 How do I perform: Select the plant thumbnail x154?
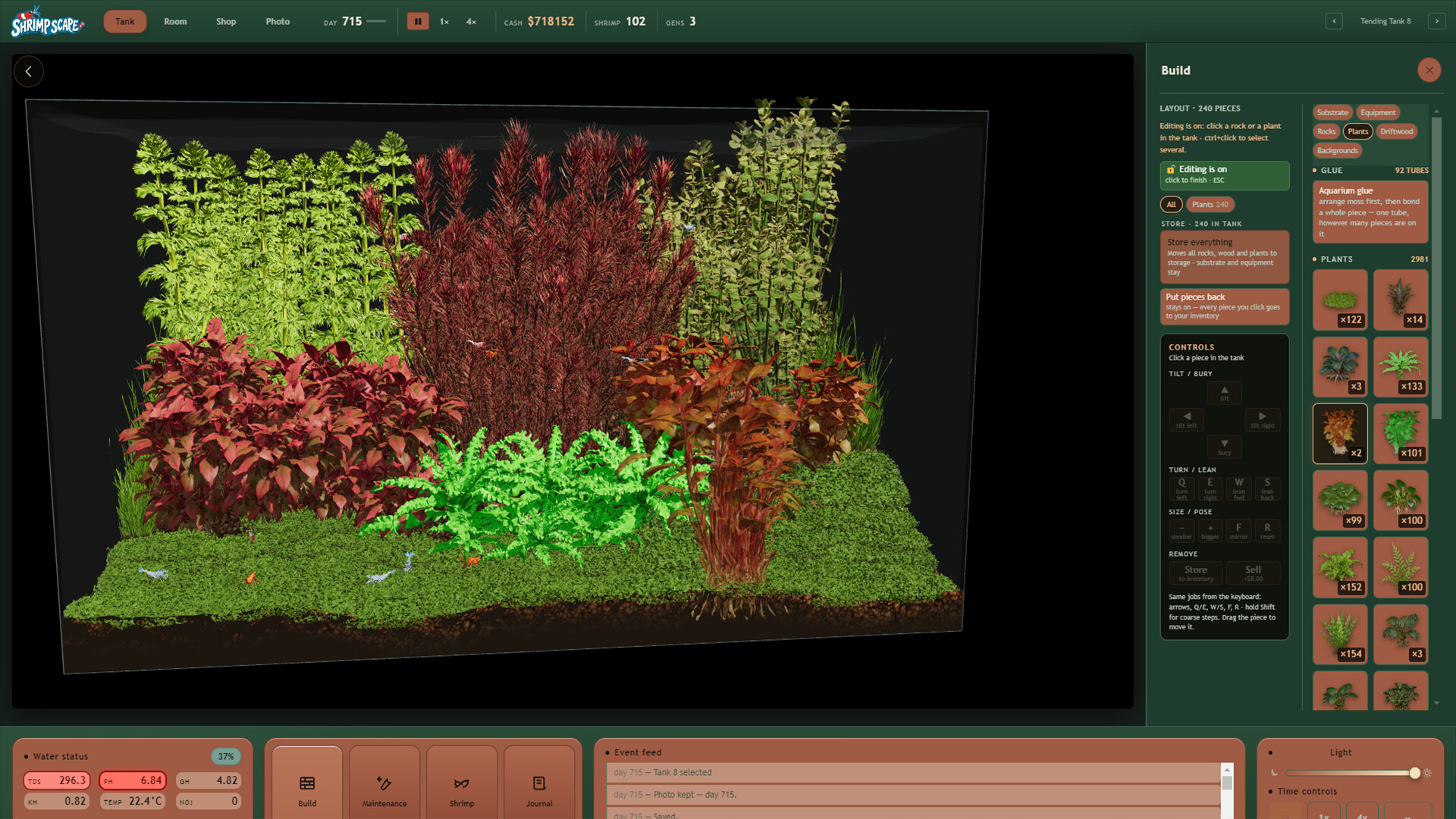point(1340,634)
